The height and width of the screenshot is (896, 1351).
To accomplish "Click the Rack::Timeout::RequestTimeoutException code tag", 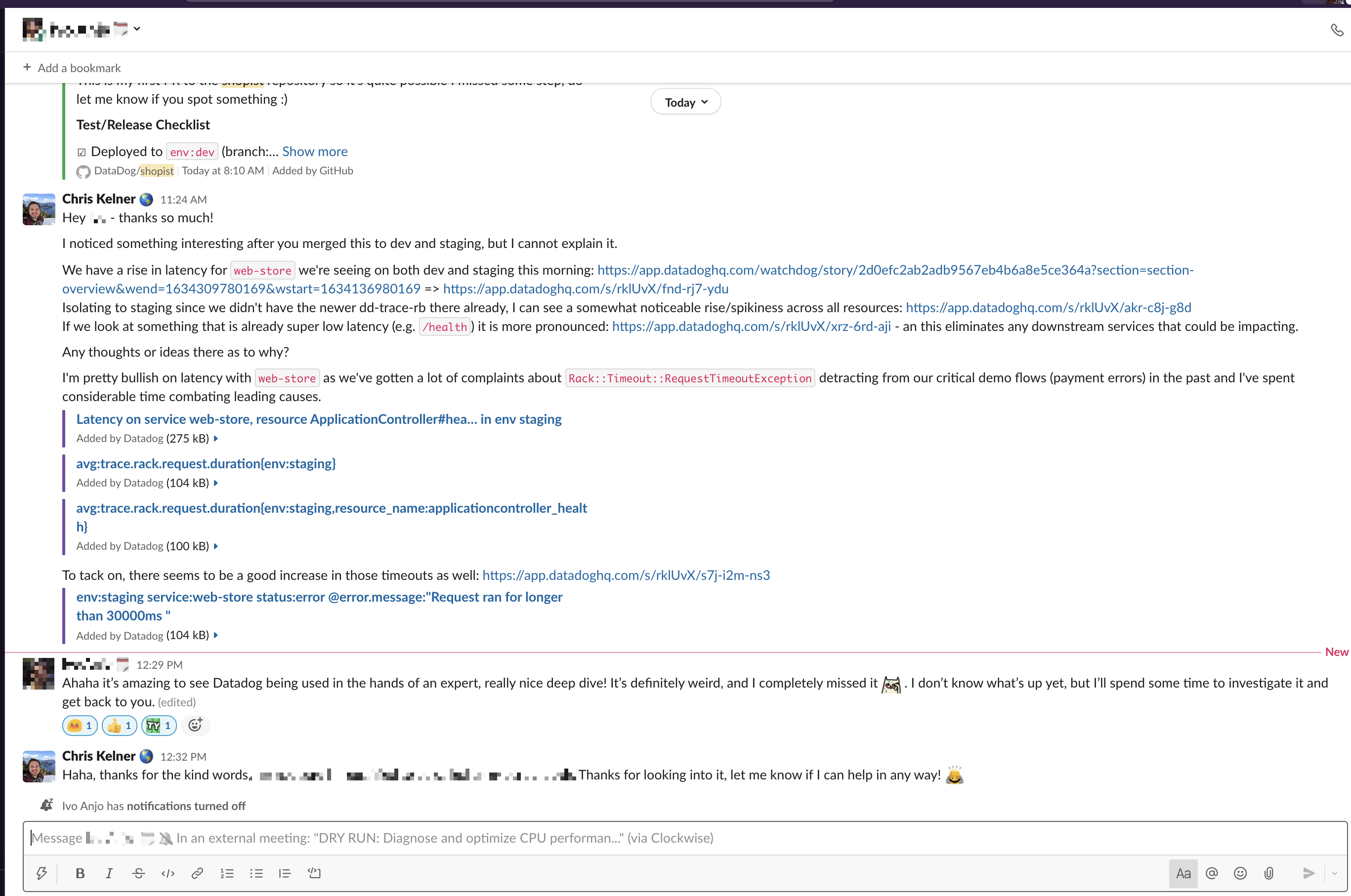I will 690,378.
